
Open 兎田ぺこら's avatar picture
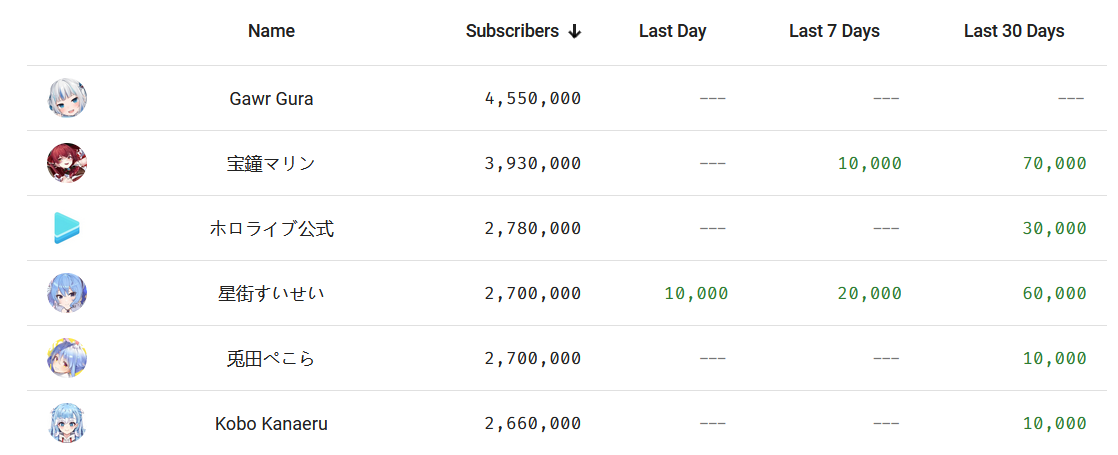(68, 358)
